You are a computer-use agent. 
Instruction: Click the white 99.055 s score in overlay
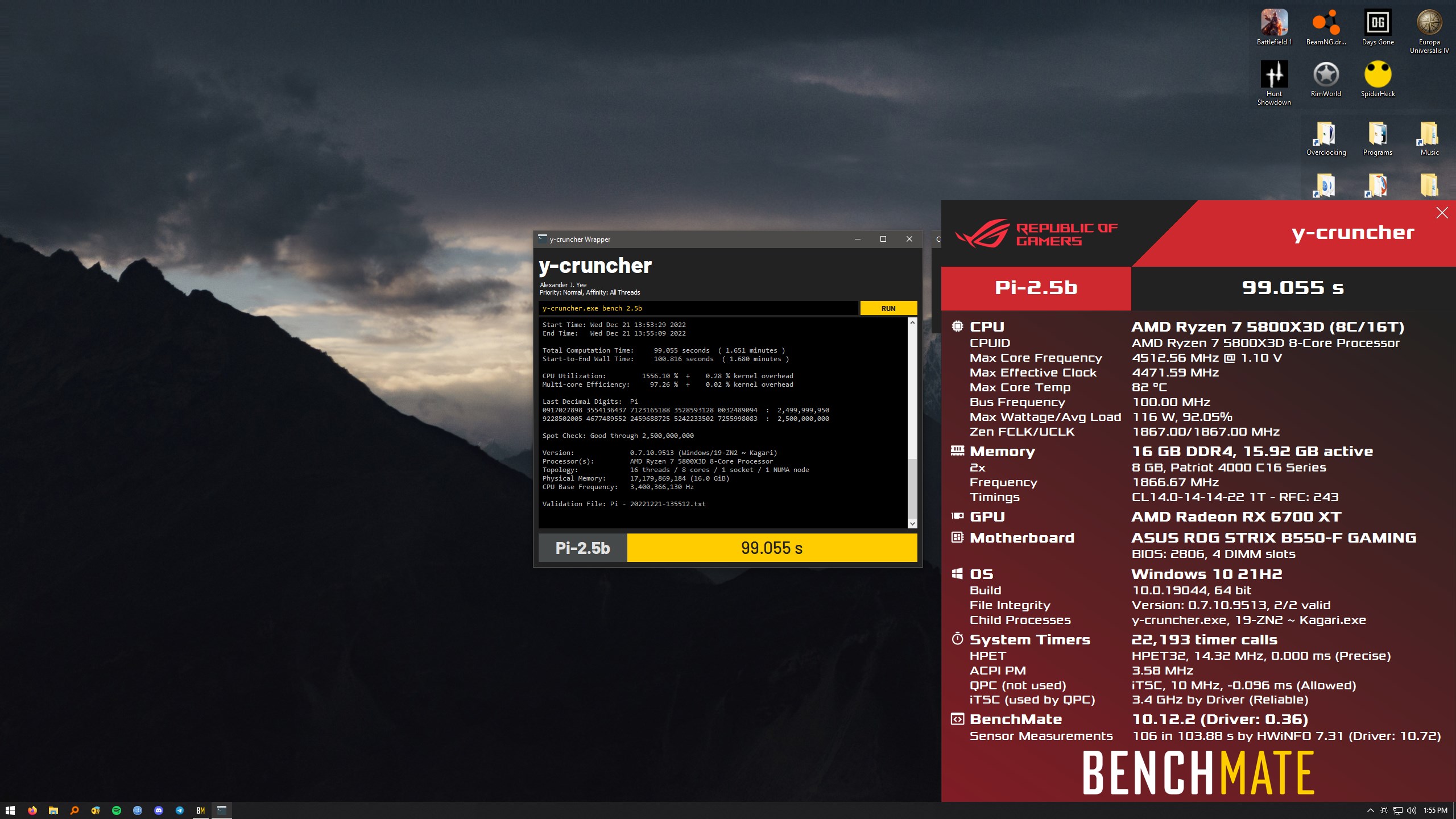point(1293,288)
